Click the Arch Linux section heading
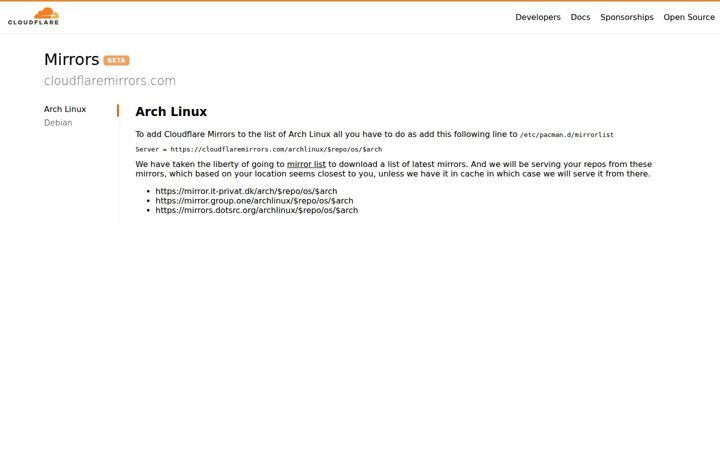 point(171,112)
